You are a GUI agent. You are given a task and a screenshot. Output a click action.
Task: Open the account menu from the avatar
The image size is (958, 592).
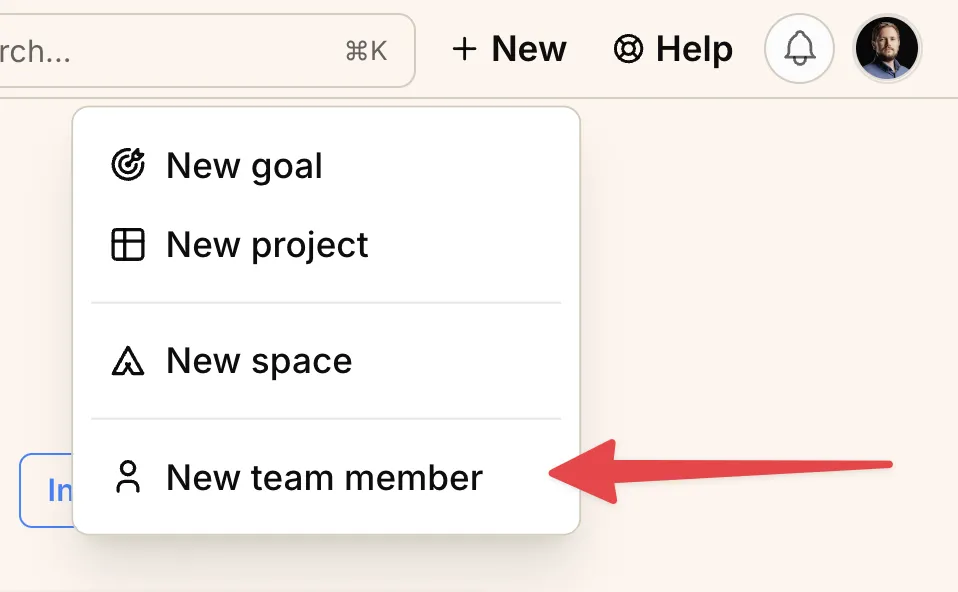[886, 48]
